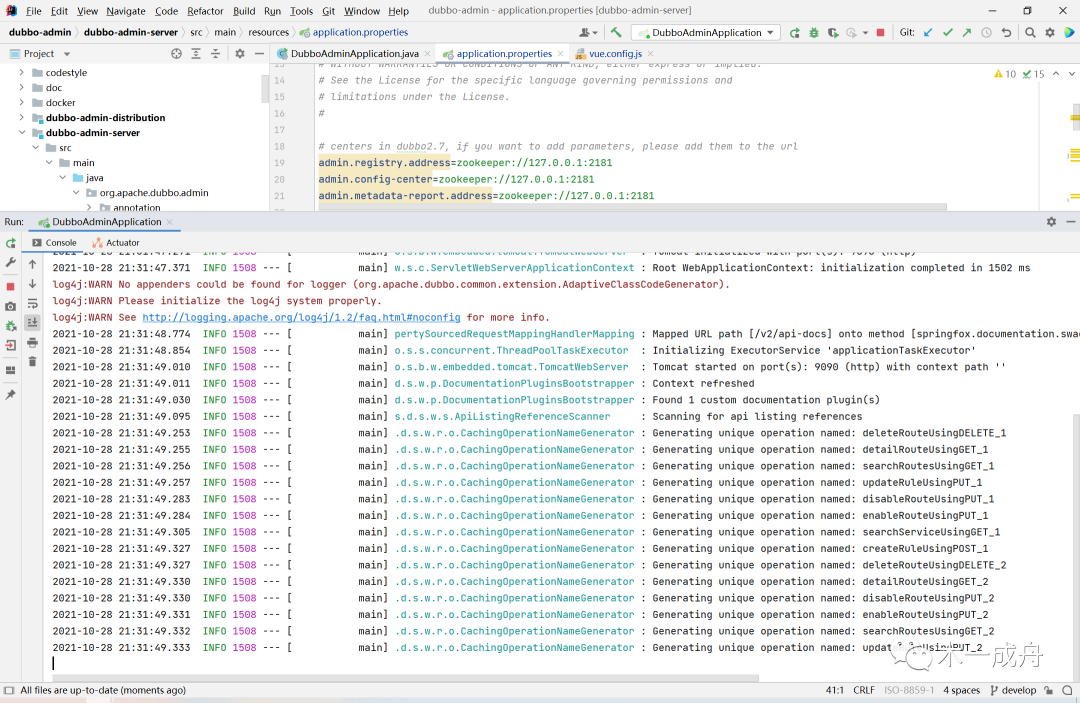Click the resources breadcrumb in the navigation bar
Viewport: 1080px width, 703px height.
269,32
